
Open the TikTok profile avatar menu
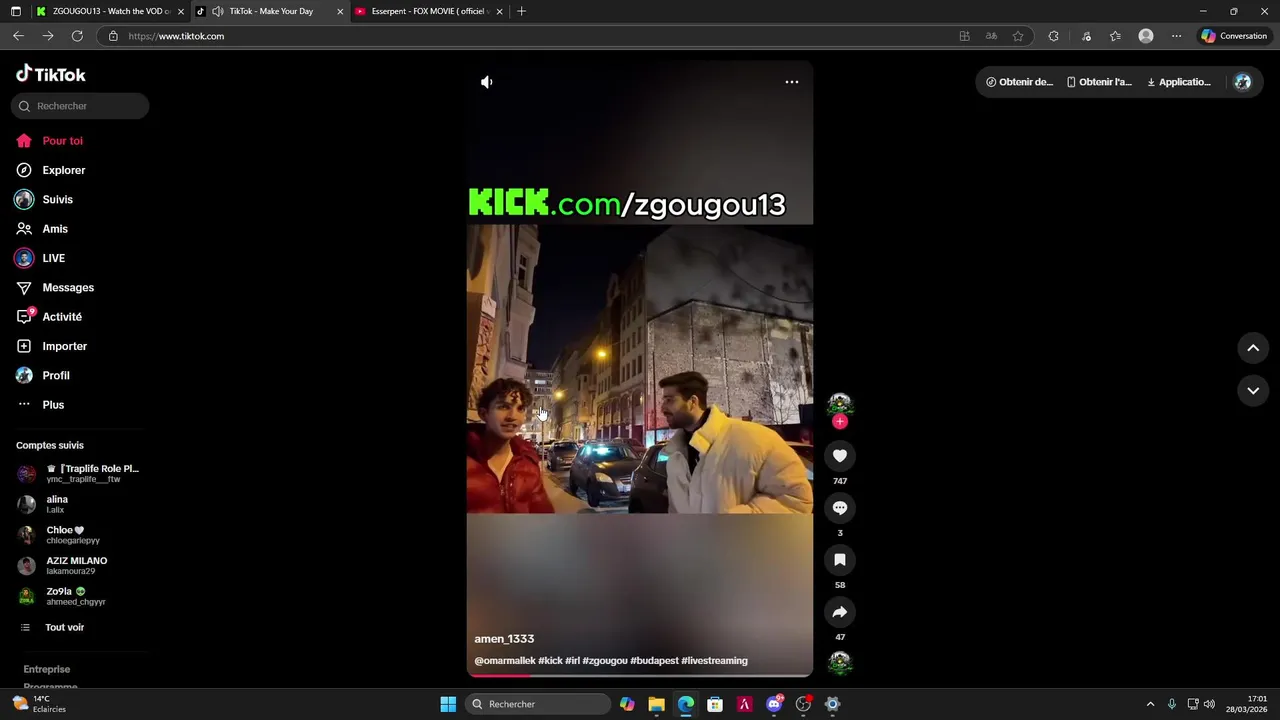tap(1243, 82)
